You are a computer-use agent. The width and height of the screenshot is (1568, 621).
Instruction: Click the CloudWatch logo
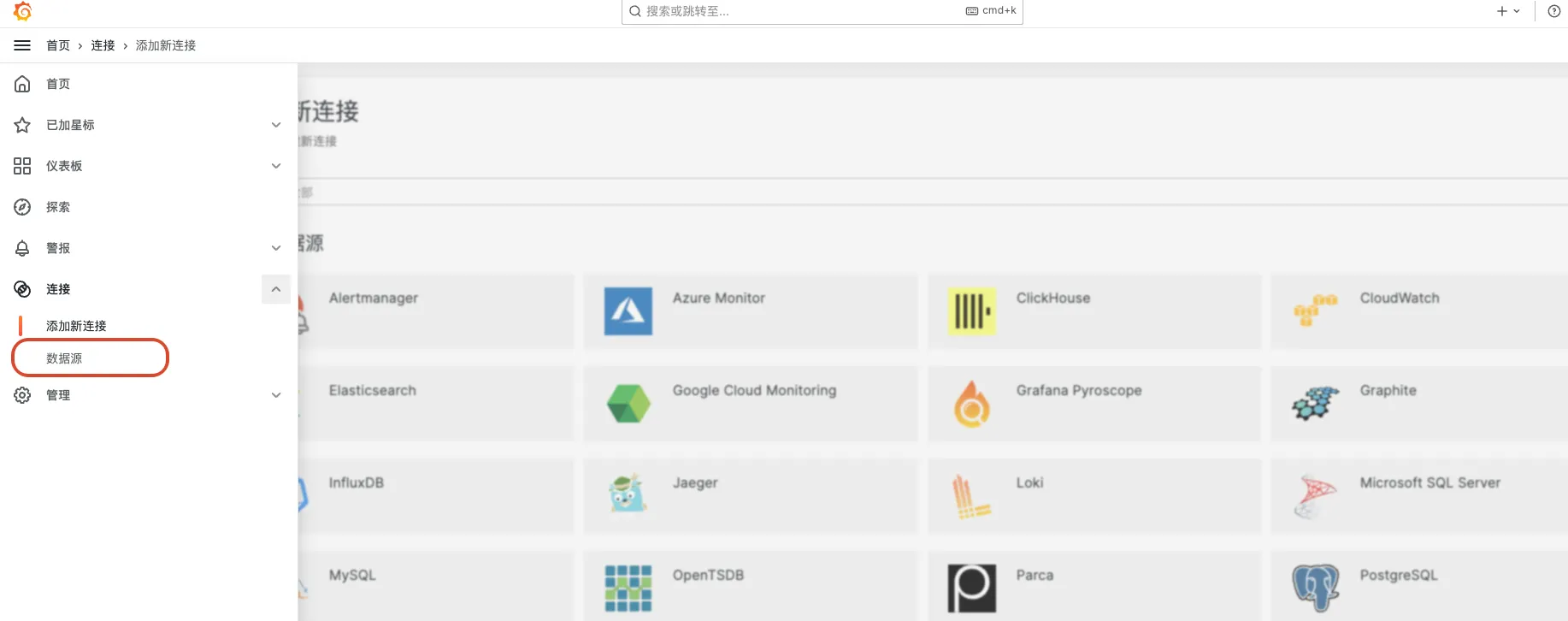click(x=1316, y=310)
